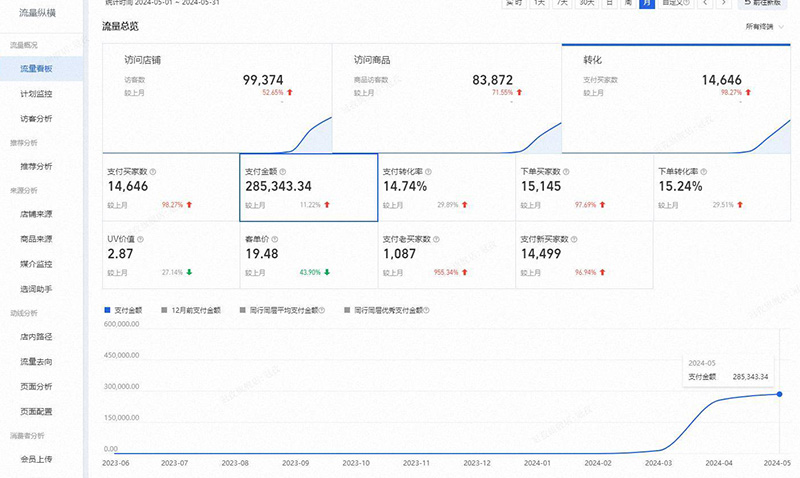Select the 实时 time range tab
Screen dimensions: 800x478
pyautogui.click(x=514, y=3)
